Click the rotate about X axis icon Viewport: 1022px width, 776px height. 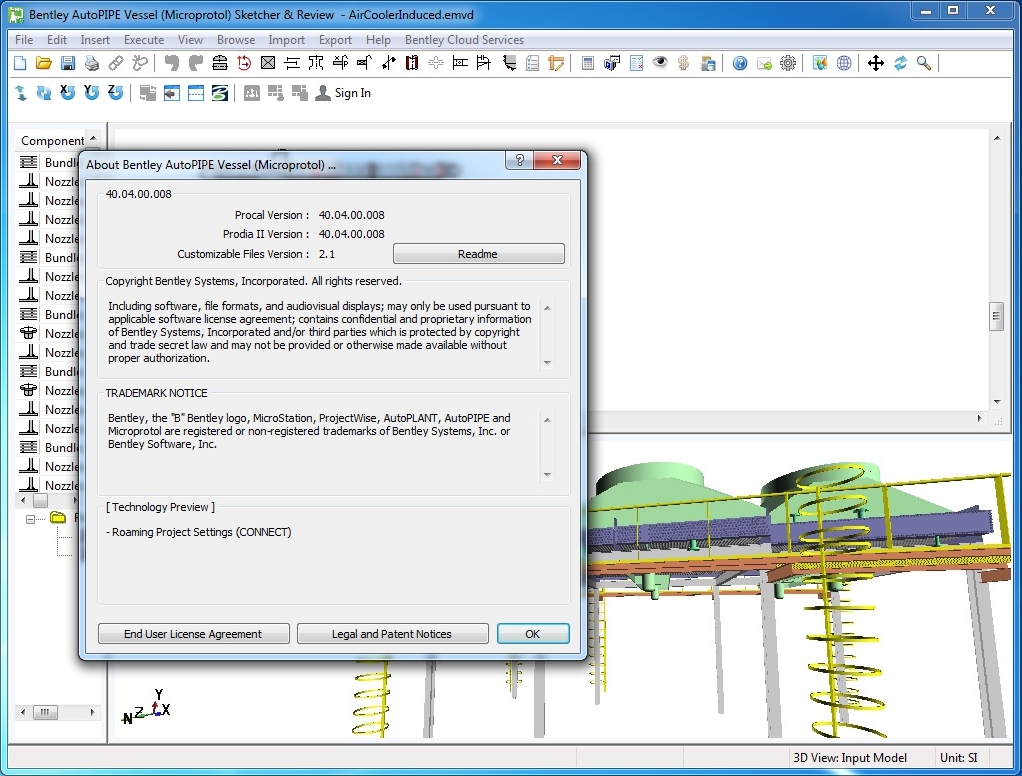[x=67, y=93]
